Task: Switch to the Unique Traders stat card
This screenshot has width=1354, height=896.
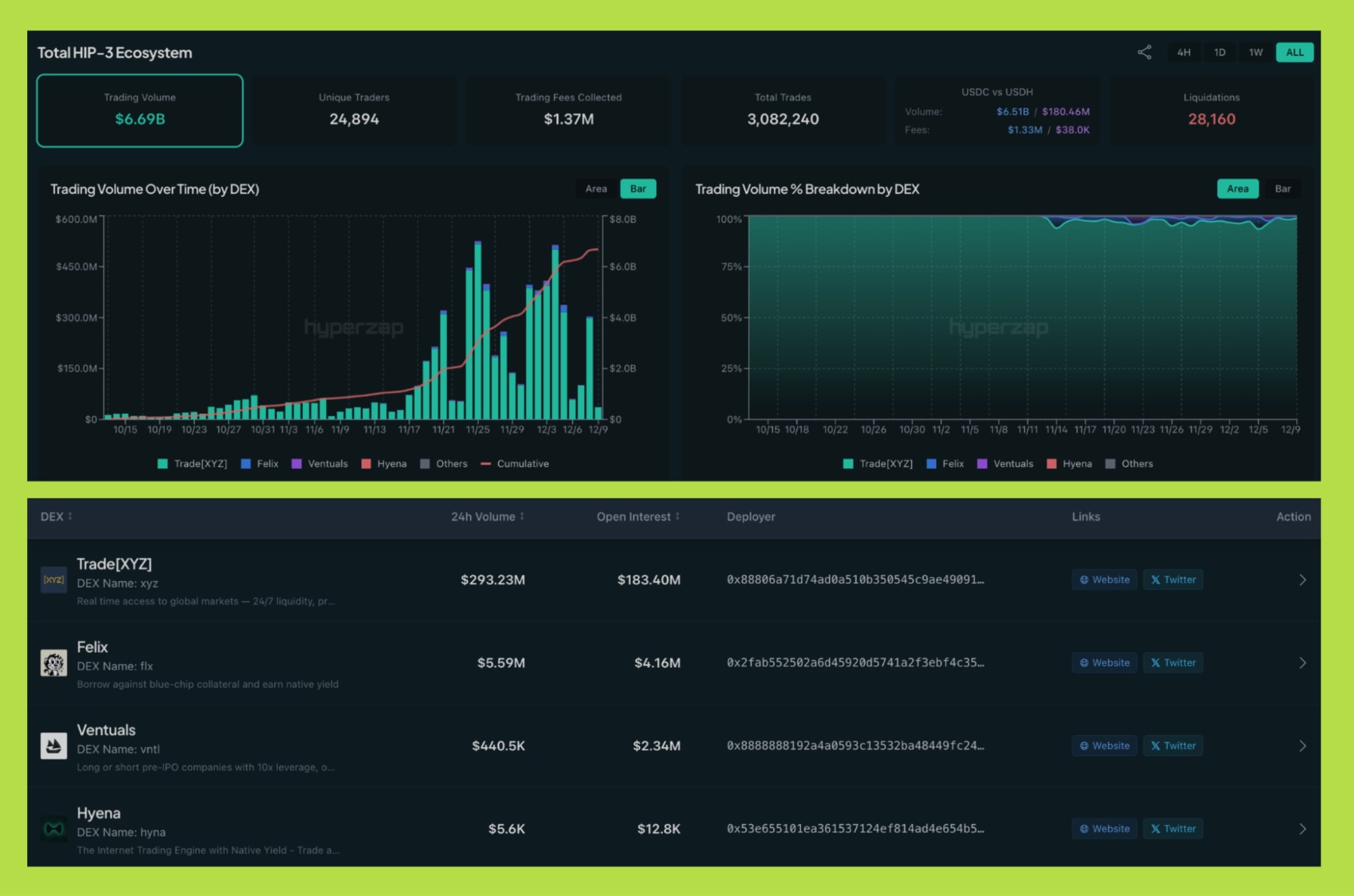Action: (354, 110)
